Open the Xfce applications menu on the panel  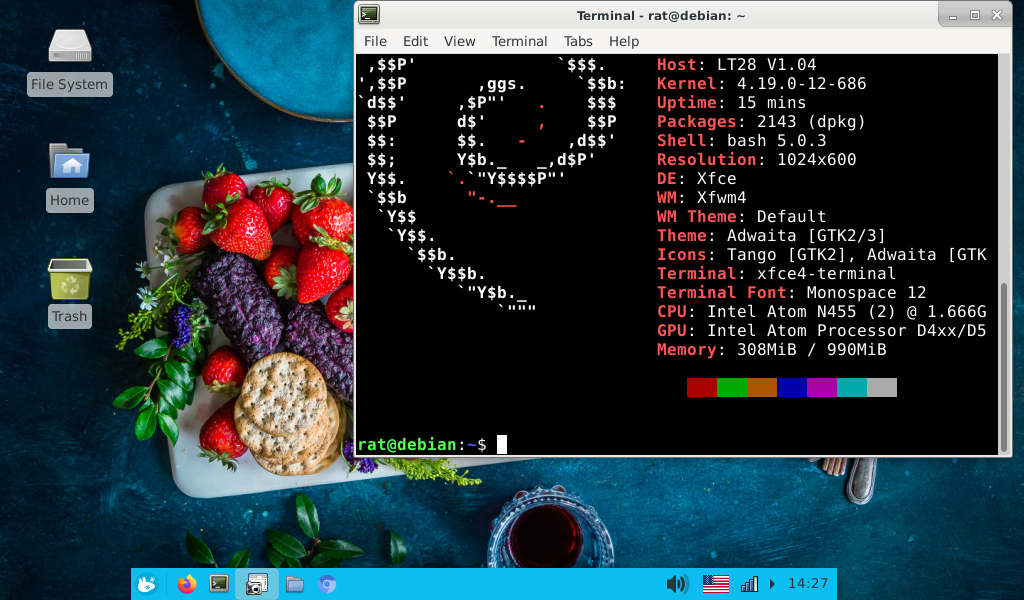click(147, 584)
